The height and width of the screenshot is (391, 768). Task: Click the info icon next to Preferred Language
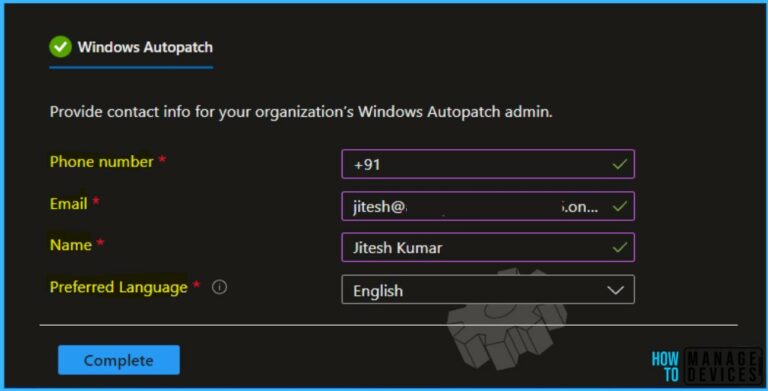(219, 287)
